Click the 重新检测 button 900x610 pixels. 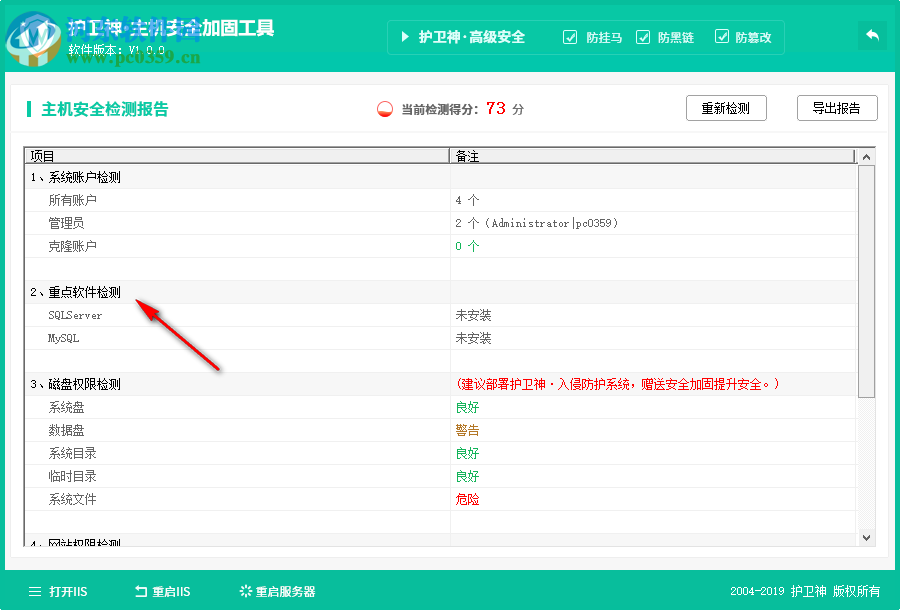point(726,108)
